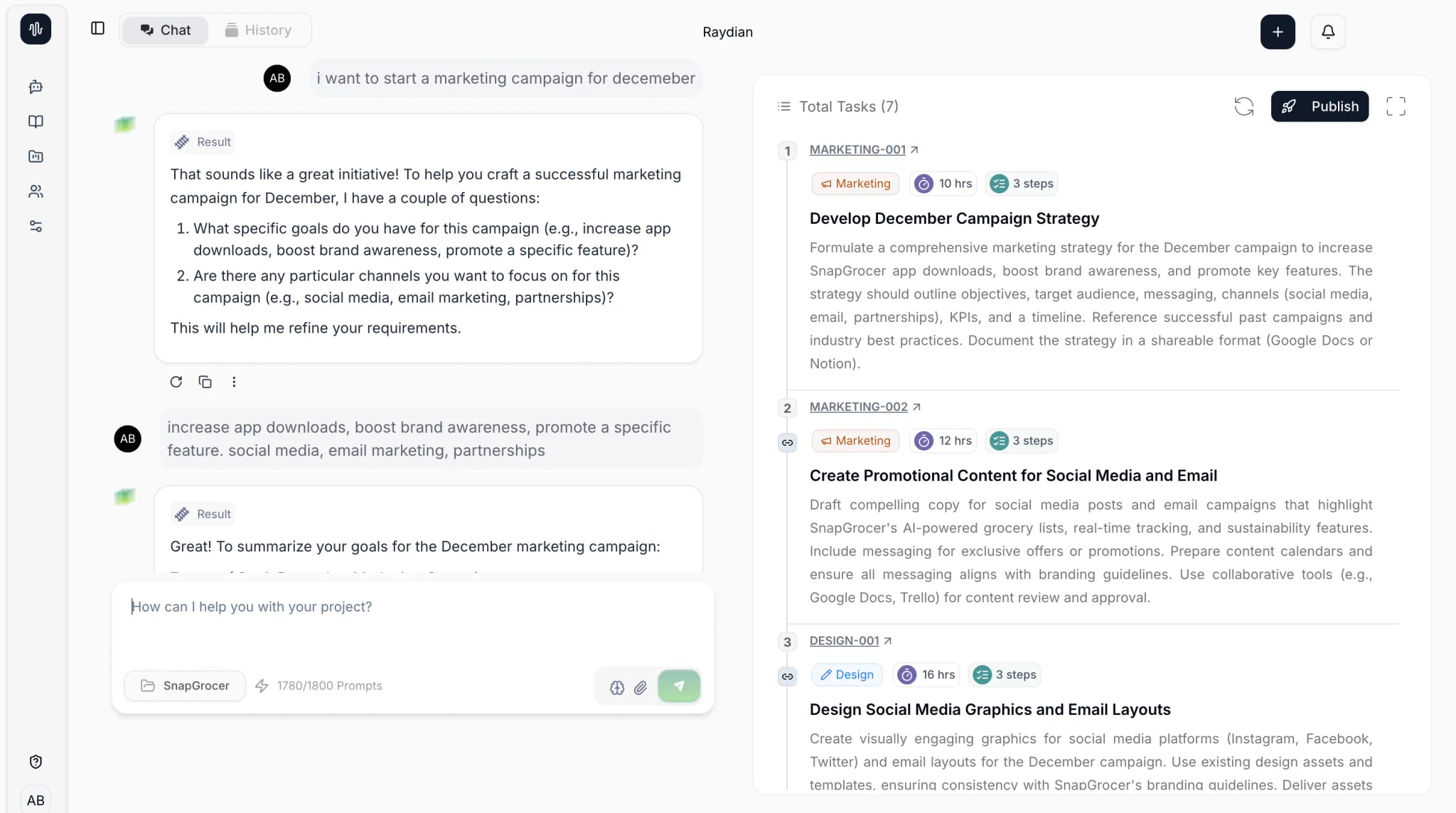Click the help question mark icon
The width and height of the screenshot is (1456, 813).
36,761
